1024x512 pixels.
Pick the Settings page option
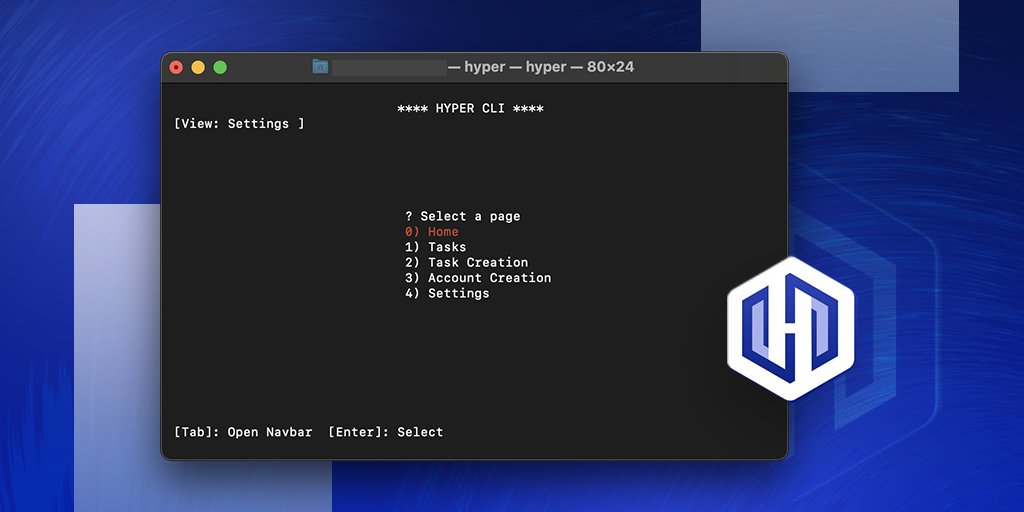click(447, 293)
